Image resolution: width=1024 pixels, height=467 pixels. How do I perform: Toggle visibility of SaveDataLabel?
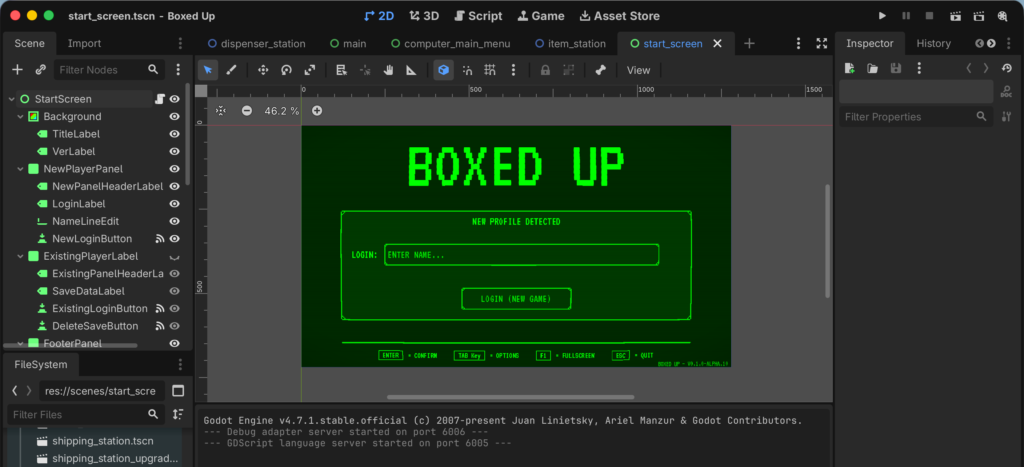(174, 291)
